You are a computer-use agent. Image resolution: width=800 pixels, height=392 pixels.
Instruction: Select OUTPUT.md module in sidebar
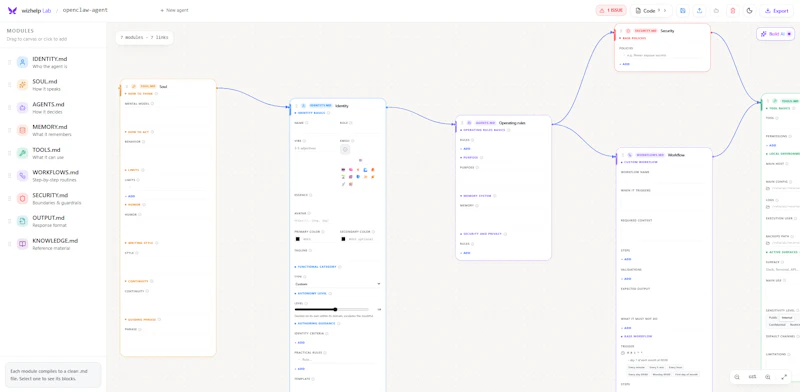pyautogui.click(x=53, y=221)
